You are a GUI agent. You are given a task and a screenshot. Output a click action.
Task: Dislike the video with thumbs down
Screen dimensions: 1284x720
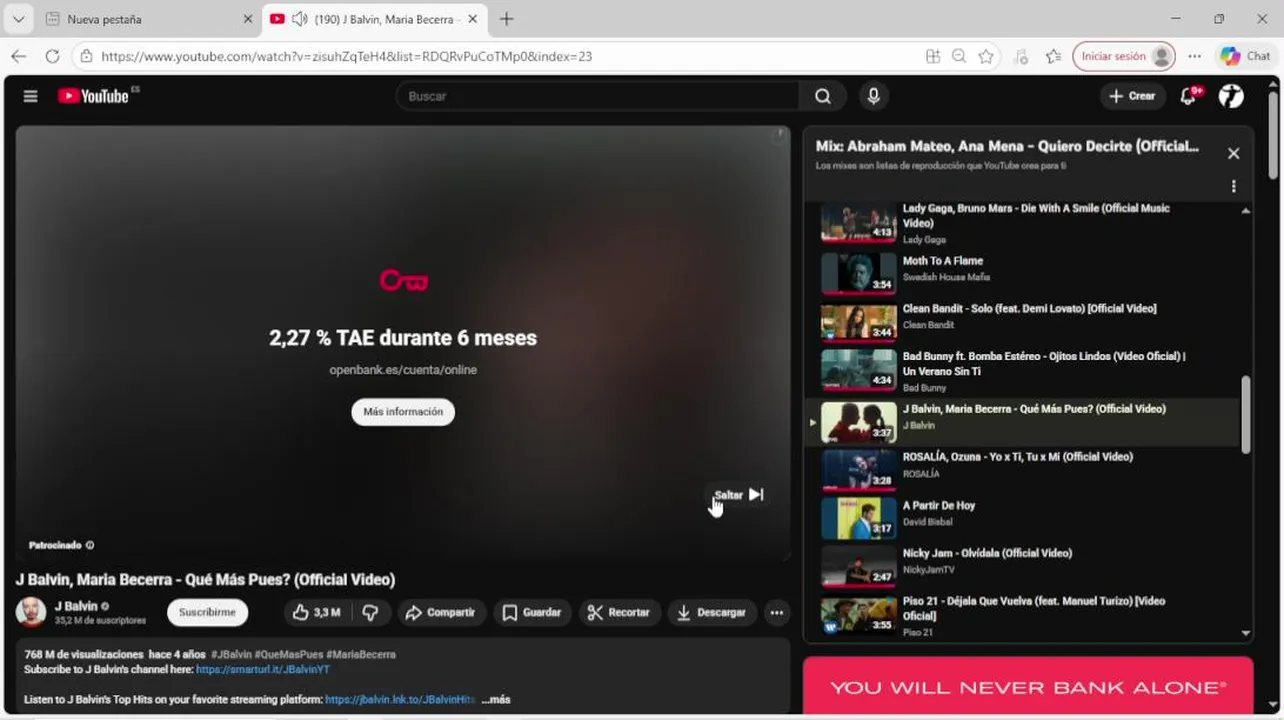click(370, 612)
